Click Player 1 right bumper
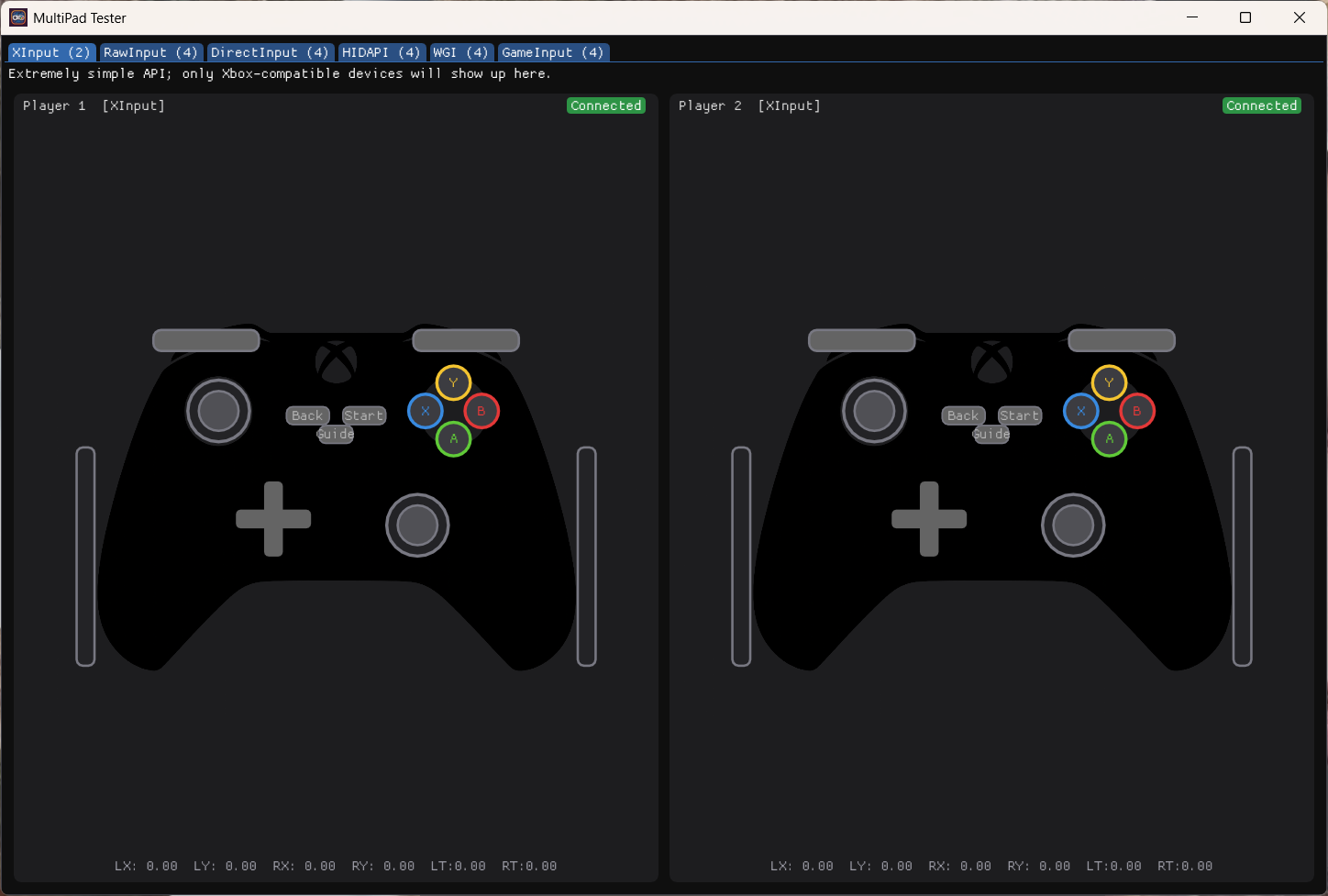The width and height of the screenshot is (1328, 896). click(466, 340)
